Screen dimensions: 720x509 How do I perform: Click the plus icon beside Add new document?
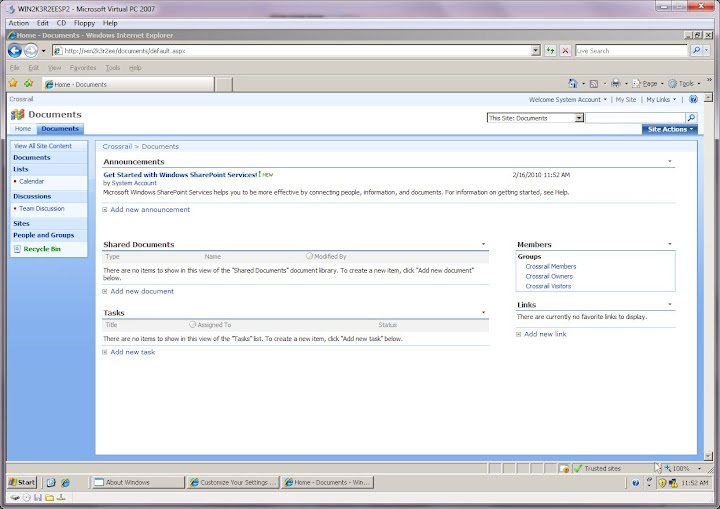(x=105, y=291)
